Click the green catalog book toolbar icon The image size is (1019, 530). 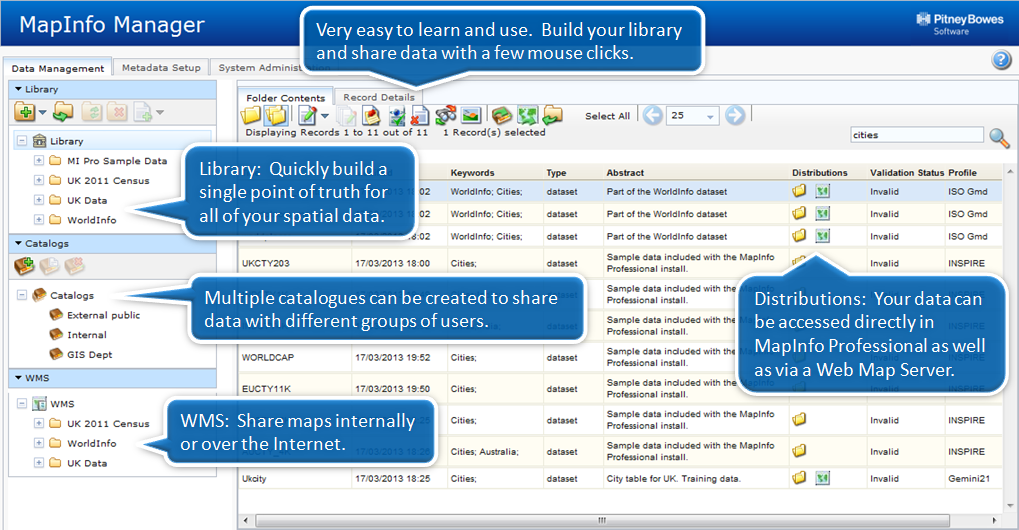(x=502, y=116)
